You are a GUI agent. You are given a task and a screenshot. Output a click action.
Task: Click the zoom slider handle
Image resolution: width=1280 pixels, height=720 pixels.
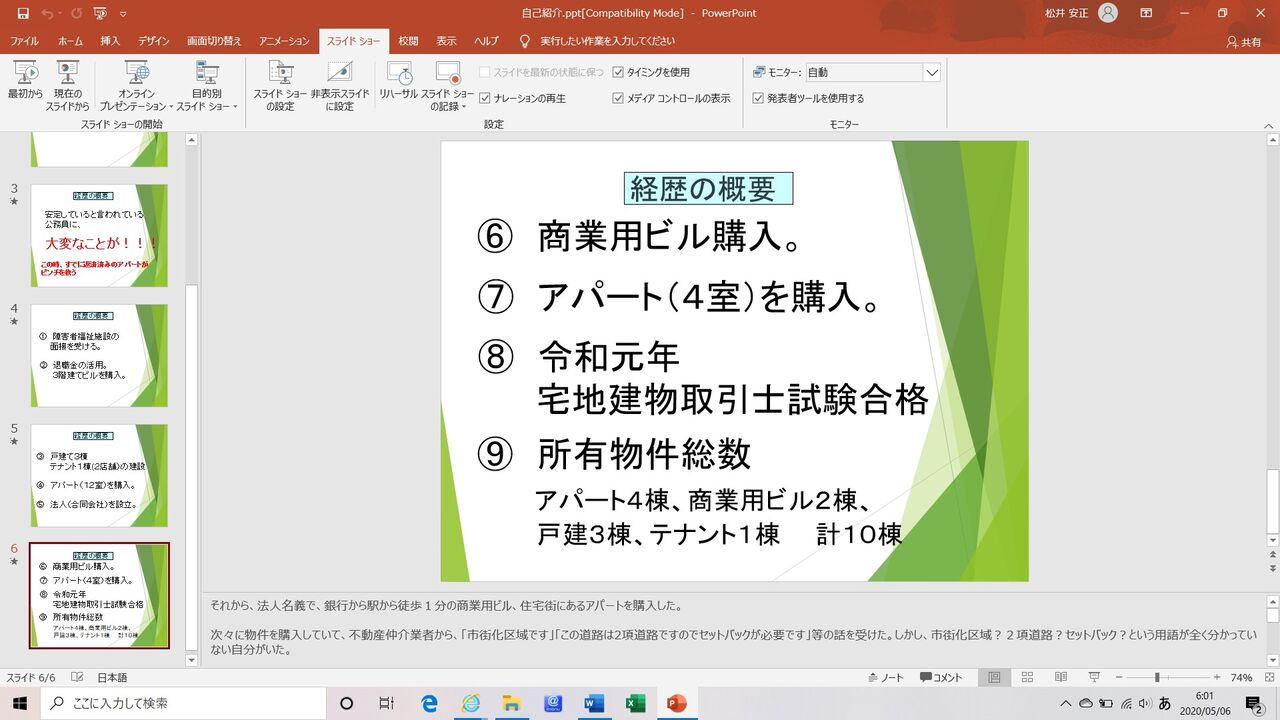tap(1157, 677)
